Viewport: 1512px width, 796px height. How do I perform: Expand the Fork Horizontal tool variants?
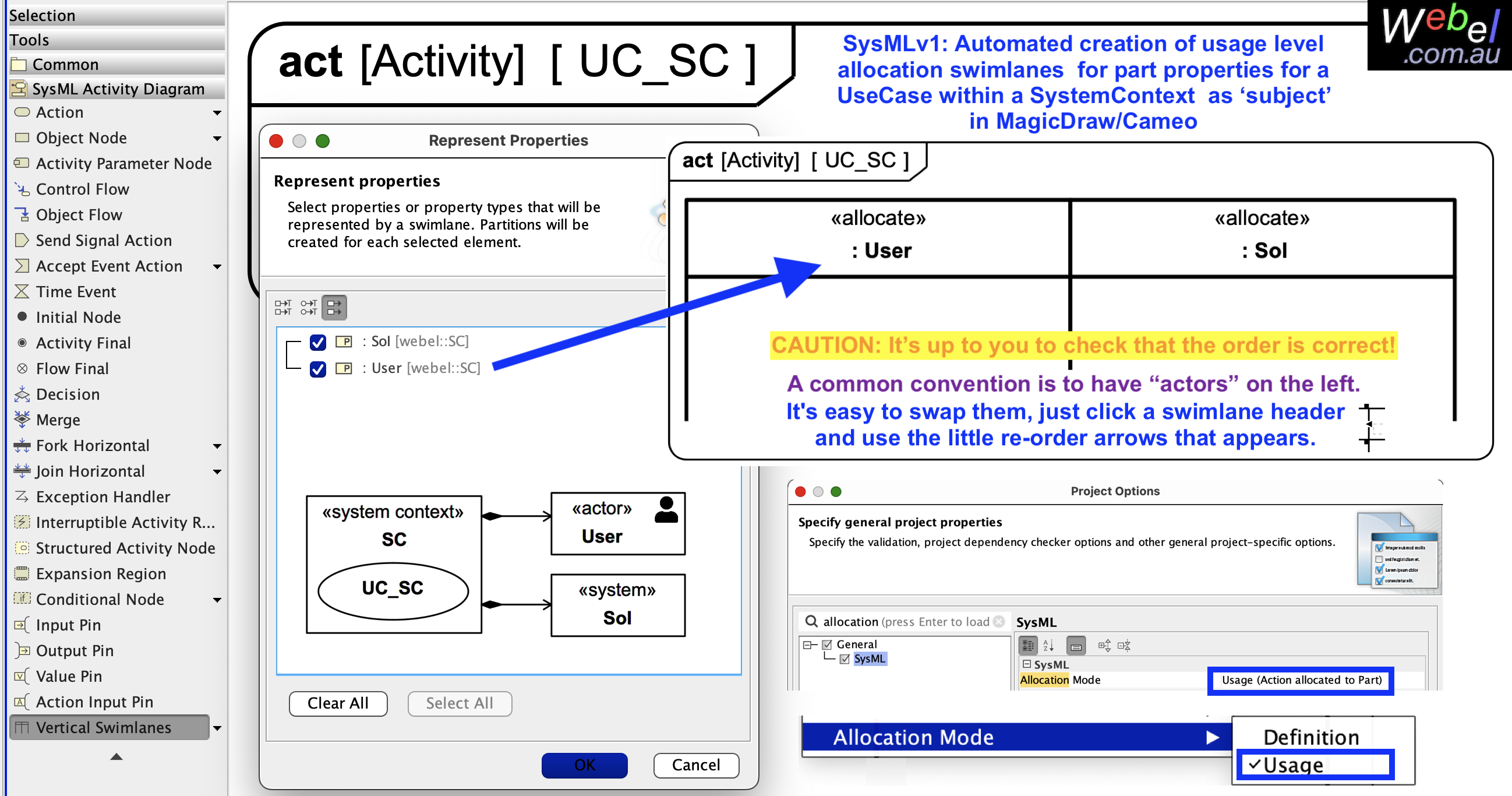click(217, 445)
